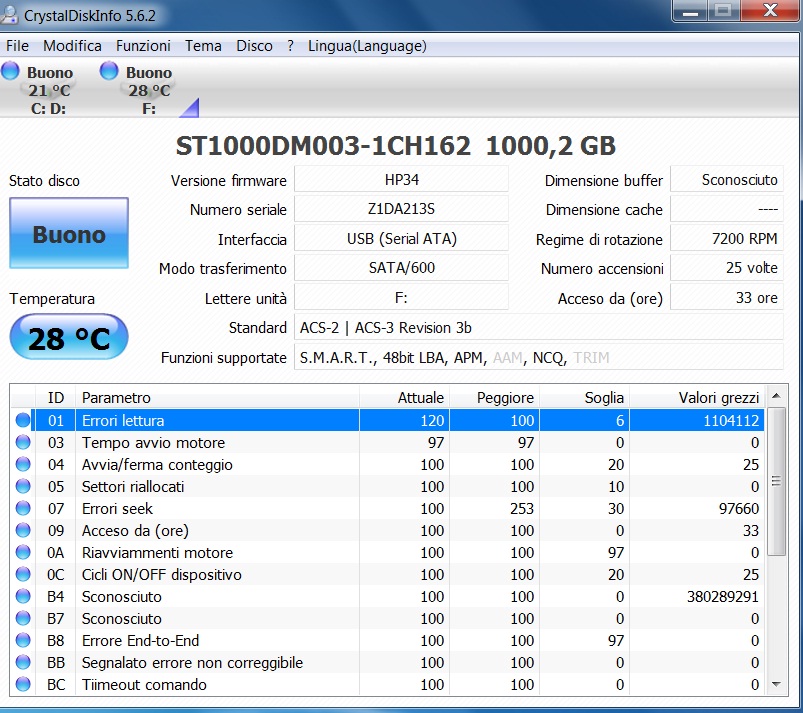Click the Numero accensioni 25 volte field
Image resolution: width=803 pixels, height=713 pixels.
[x=727, y=268]
